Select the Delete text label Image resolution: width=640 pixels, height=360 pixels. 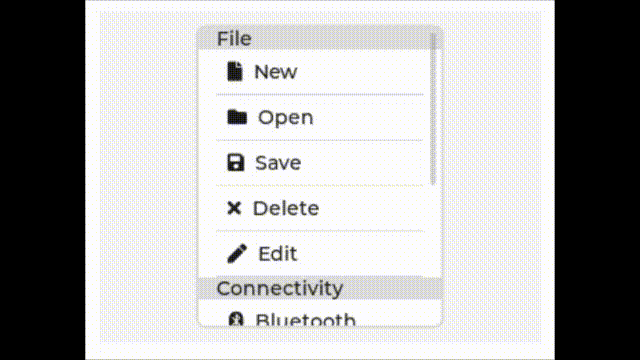coord(286,208)
